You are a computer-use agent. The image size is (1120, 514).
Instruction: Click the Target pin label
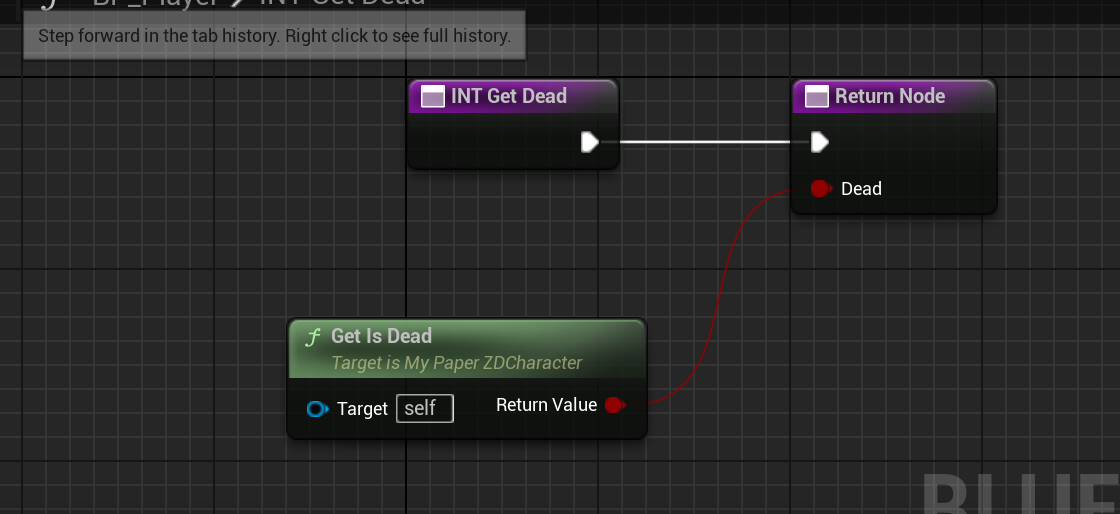coord(362,408)
